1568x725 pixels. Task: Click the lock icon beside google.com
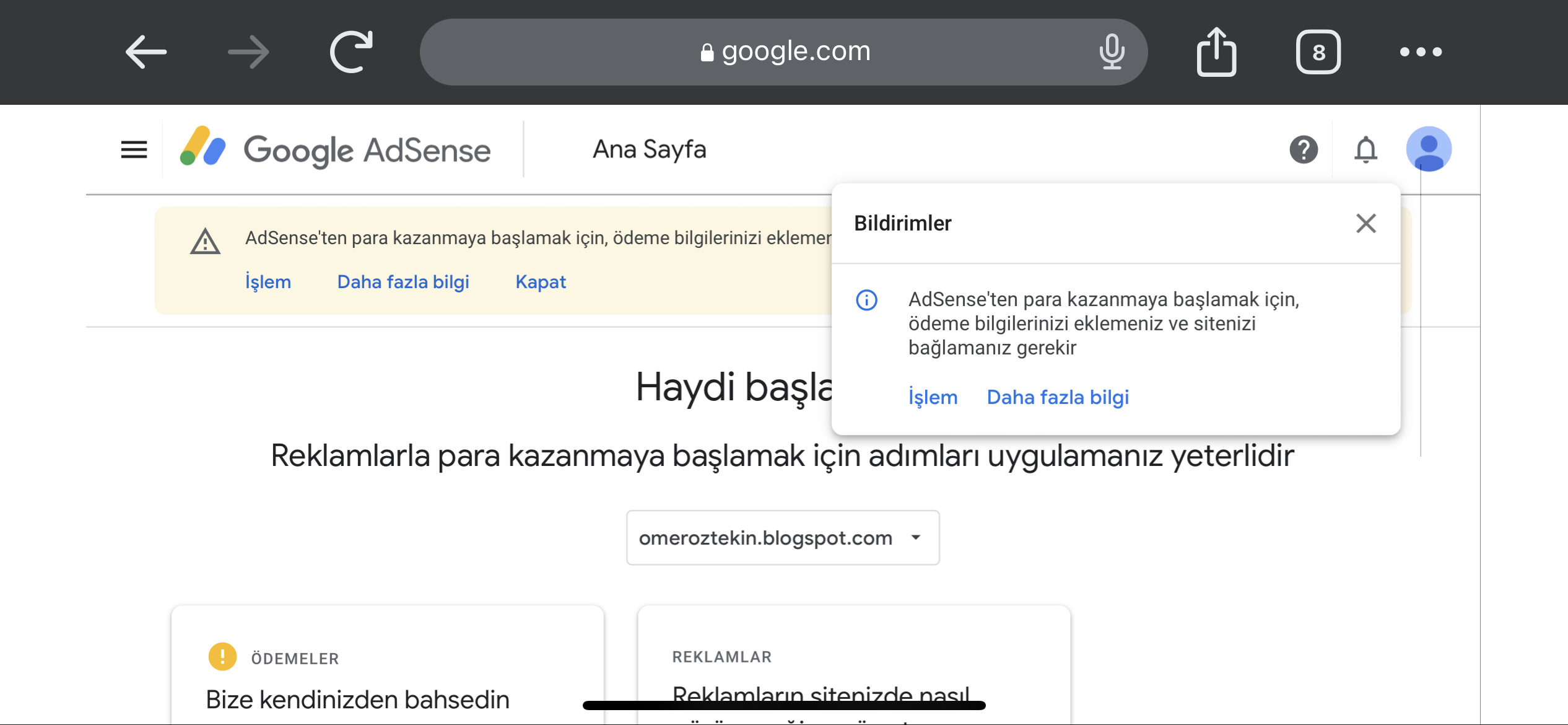pyautogui.click(x=707, y=52)
